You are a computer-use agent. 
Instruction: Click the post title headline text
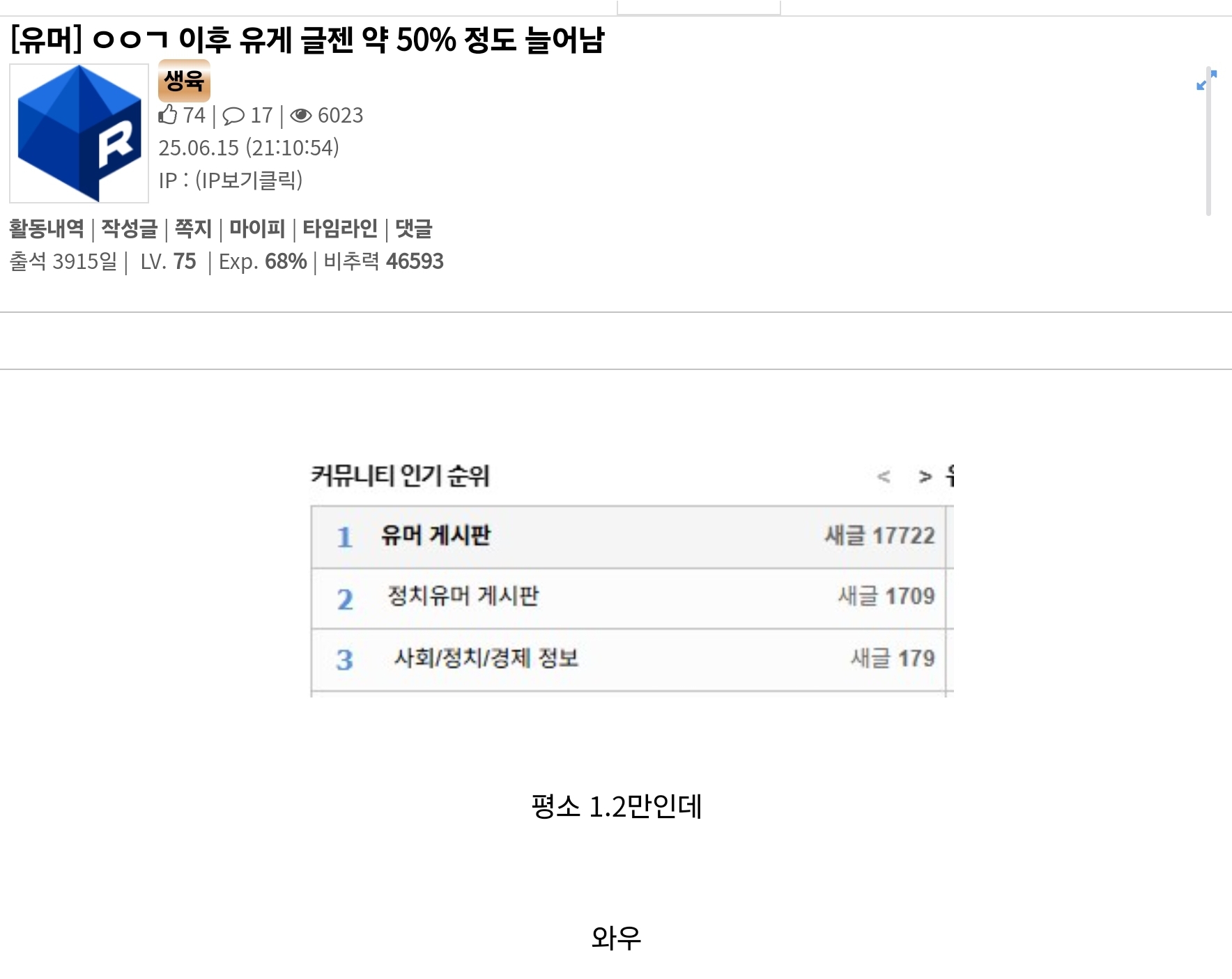307,40
